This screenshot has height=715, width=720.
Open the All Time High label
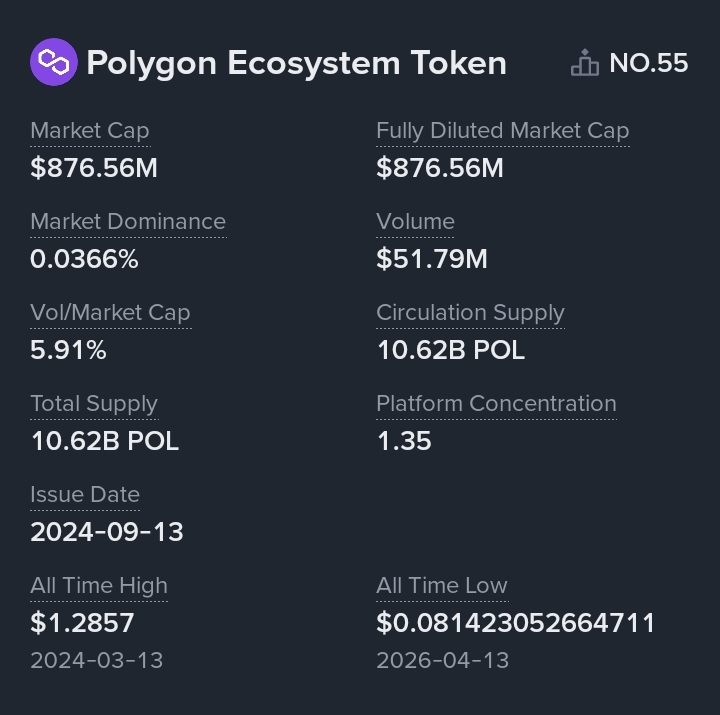click(99, 586)
